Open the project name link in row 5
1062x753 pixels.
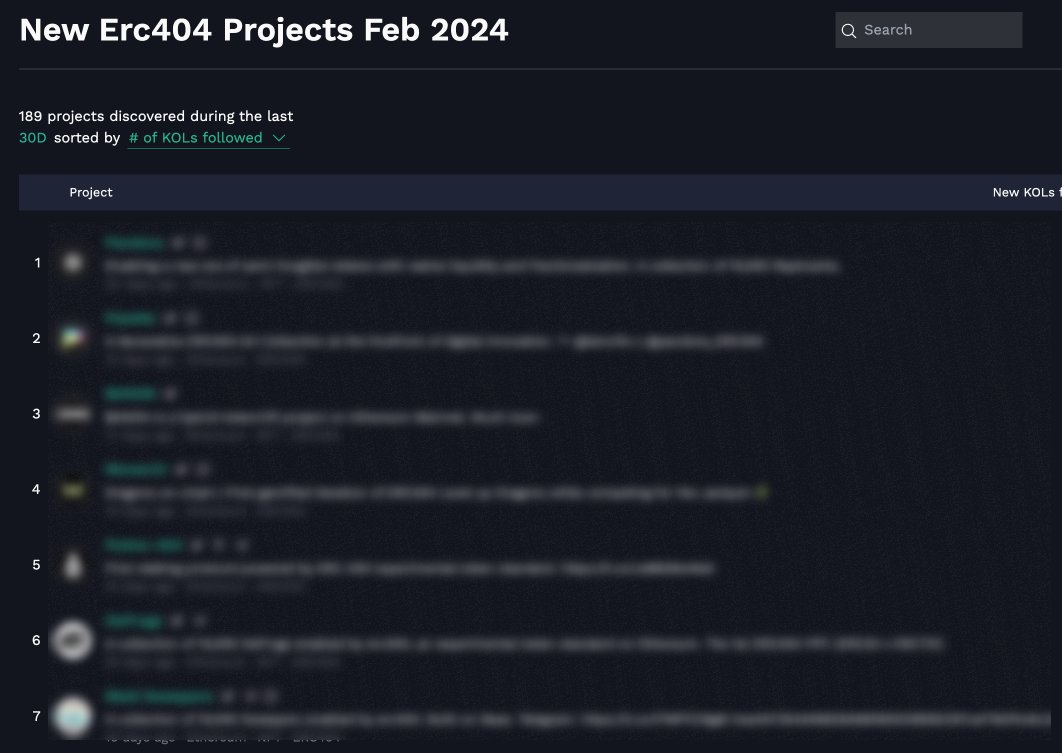click(x=144, y=545)
